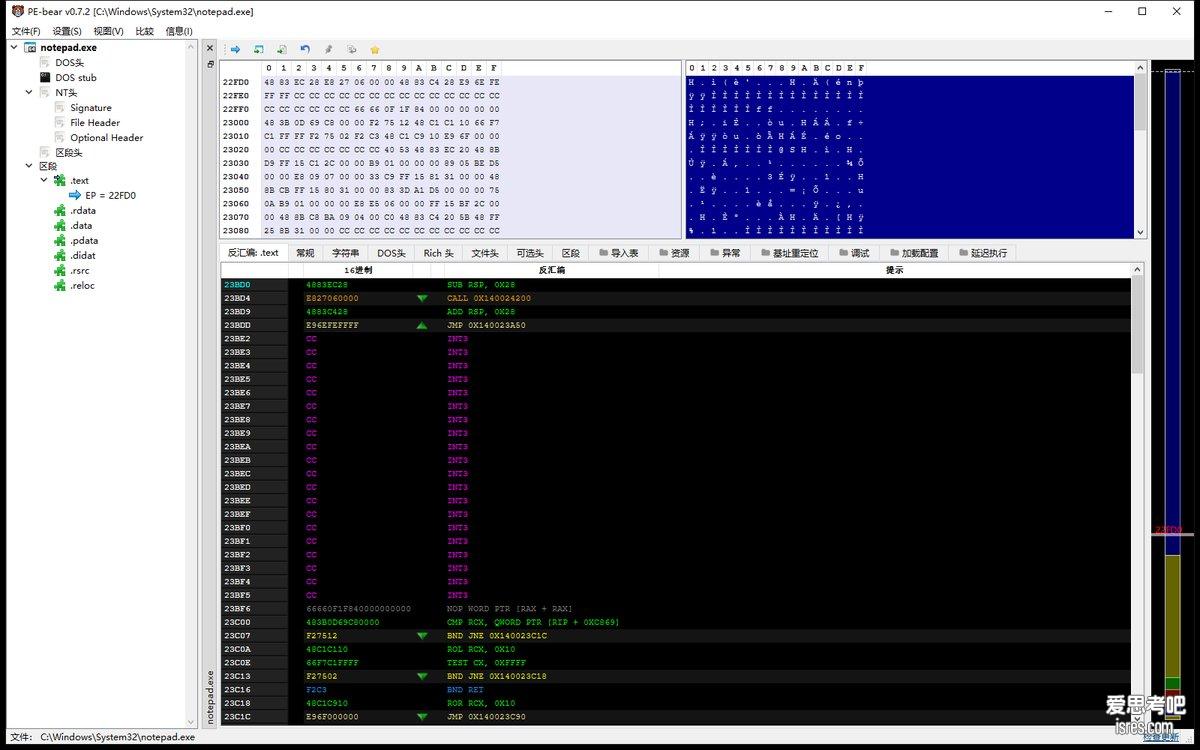This screenshot has width=1200, height=750.
Task: Click the yellow star toolbar icon
Action: (x=375, y=49)
